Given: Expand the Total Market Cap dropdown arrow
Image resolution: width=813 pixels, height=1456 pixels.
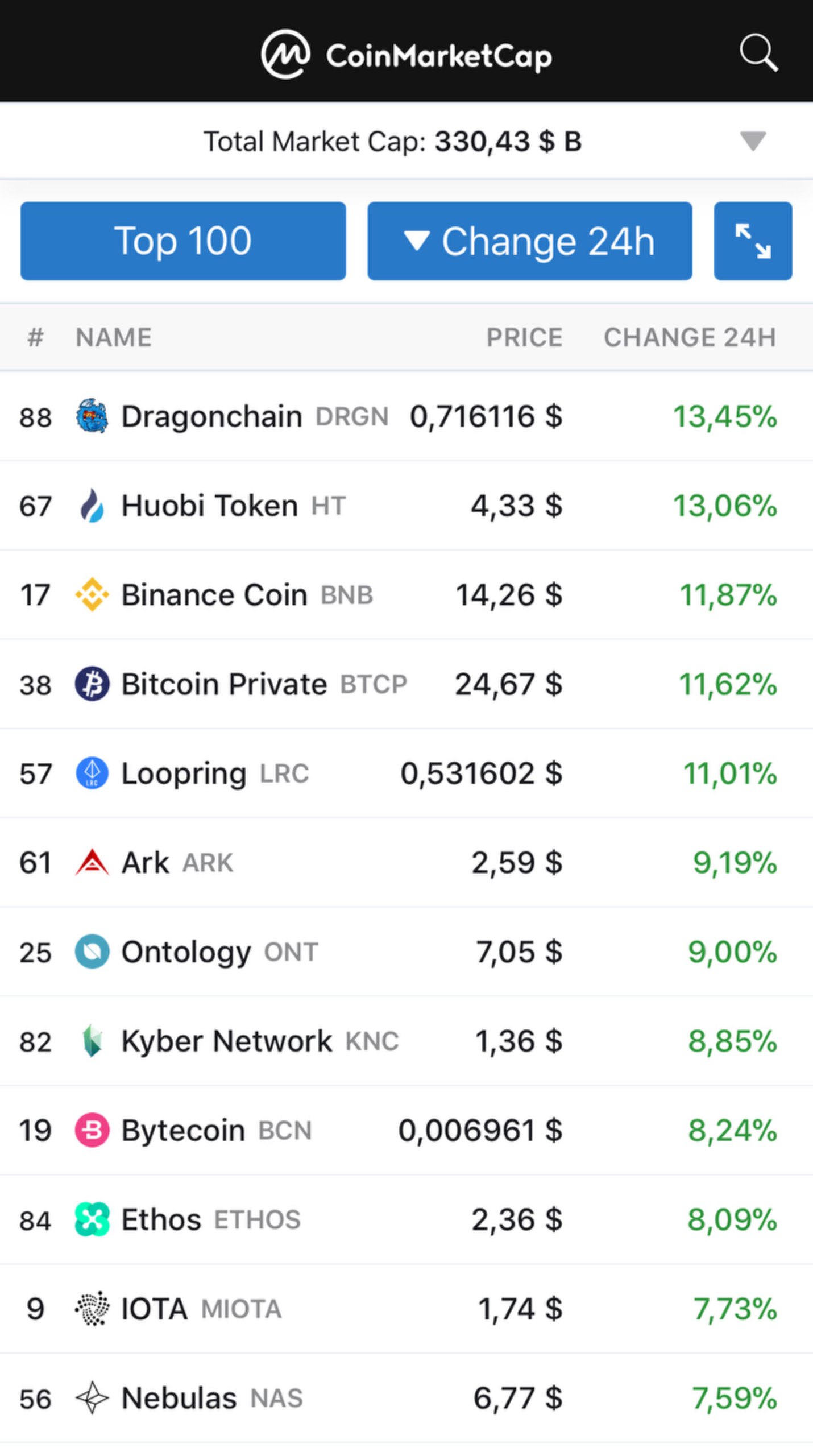Looking at the screenshot, I should coord(753,141).
